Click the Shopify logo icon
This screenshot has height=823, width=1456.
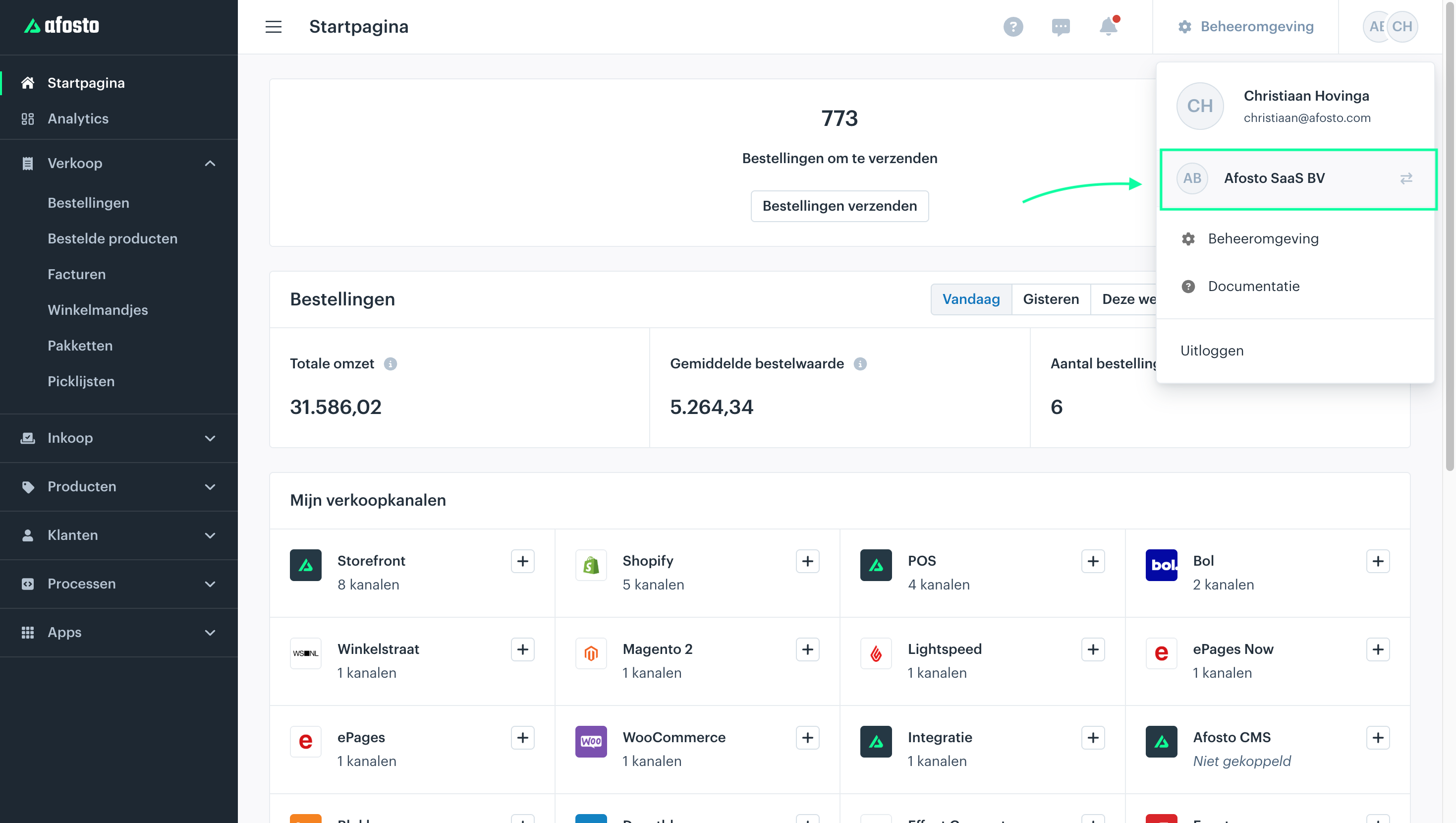(591, 565)
